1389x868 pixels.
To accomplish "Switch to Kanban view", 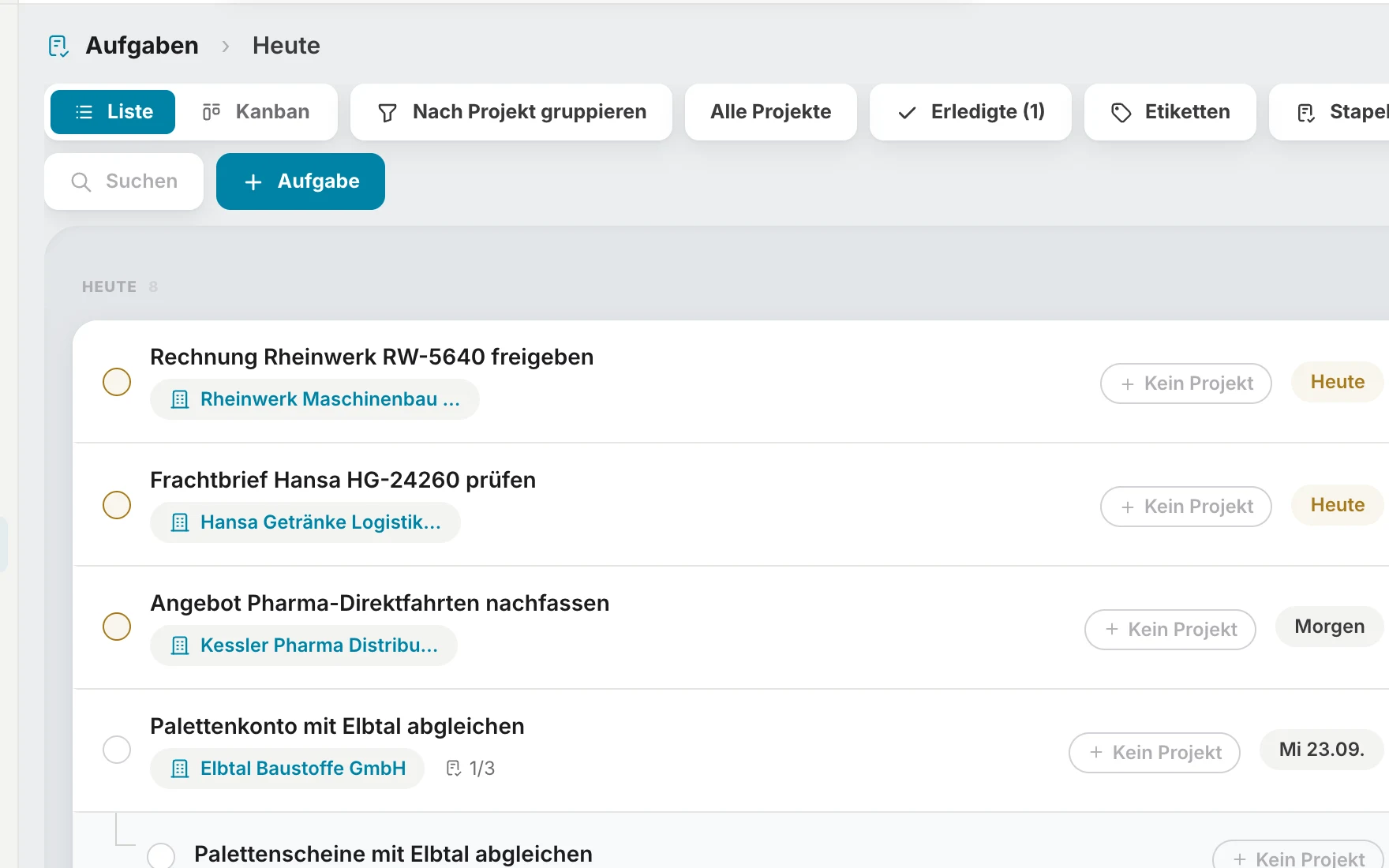I will 256,112.
